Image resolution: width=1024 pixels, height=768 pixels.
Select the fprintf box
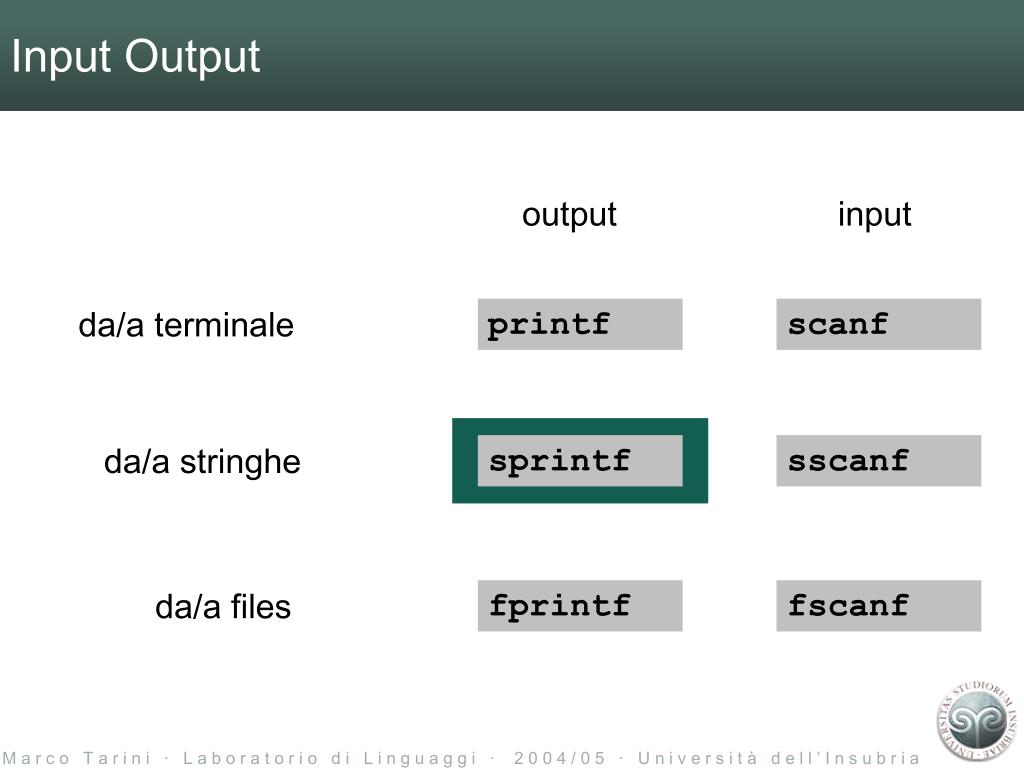(x=580, y=605)
